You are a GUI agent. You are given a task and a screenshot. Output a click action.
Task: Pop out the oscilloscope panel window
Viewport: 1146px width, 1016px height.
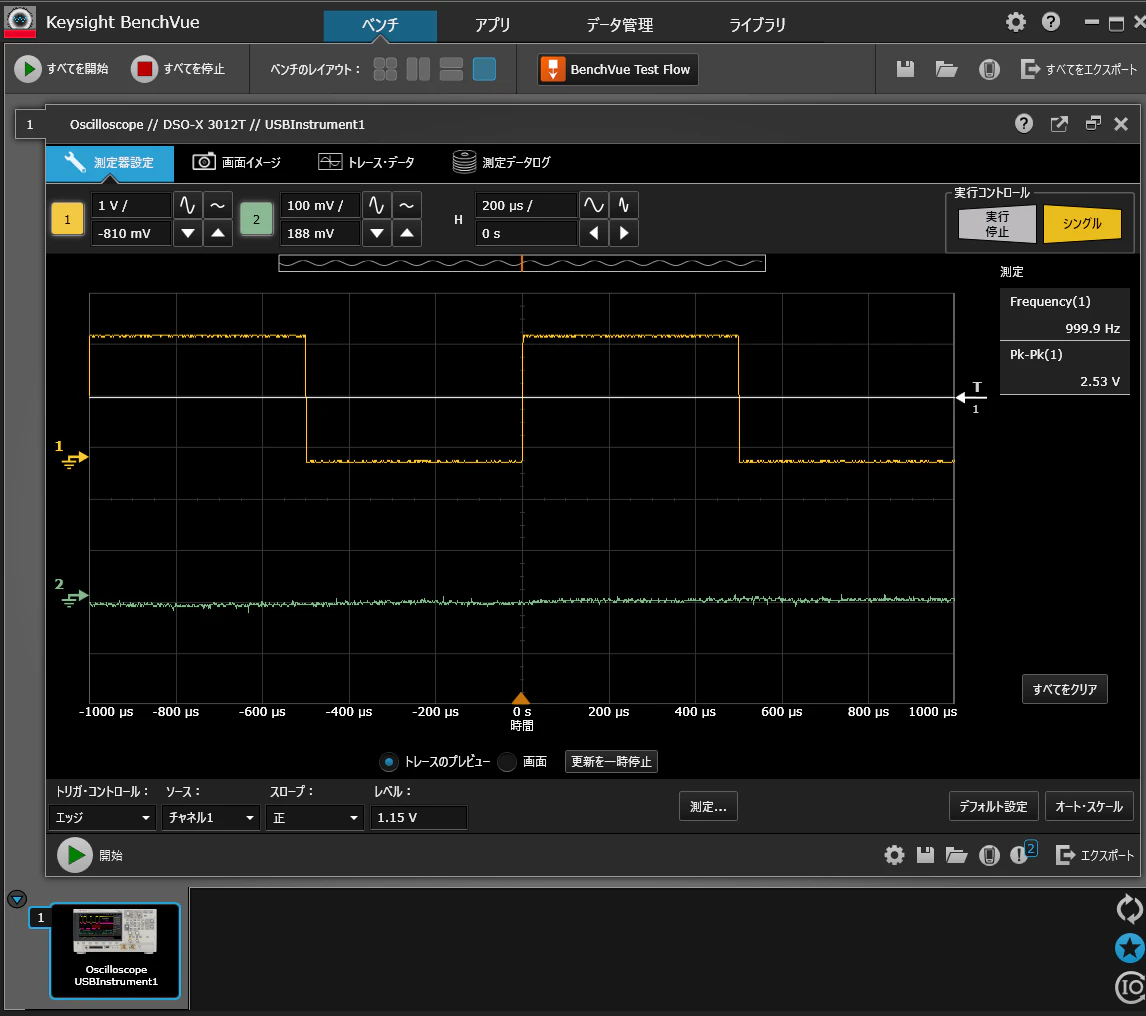[x=1059, y=124]
